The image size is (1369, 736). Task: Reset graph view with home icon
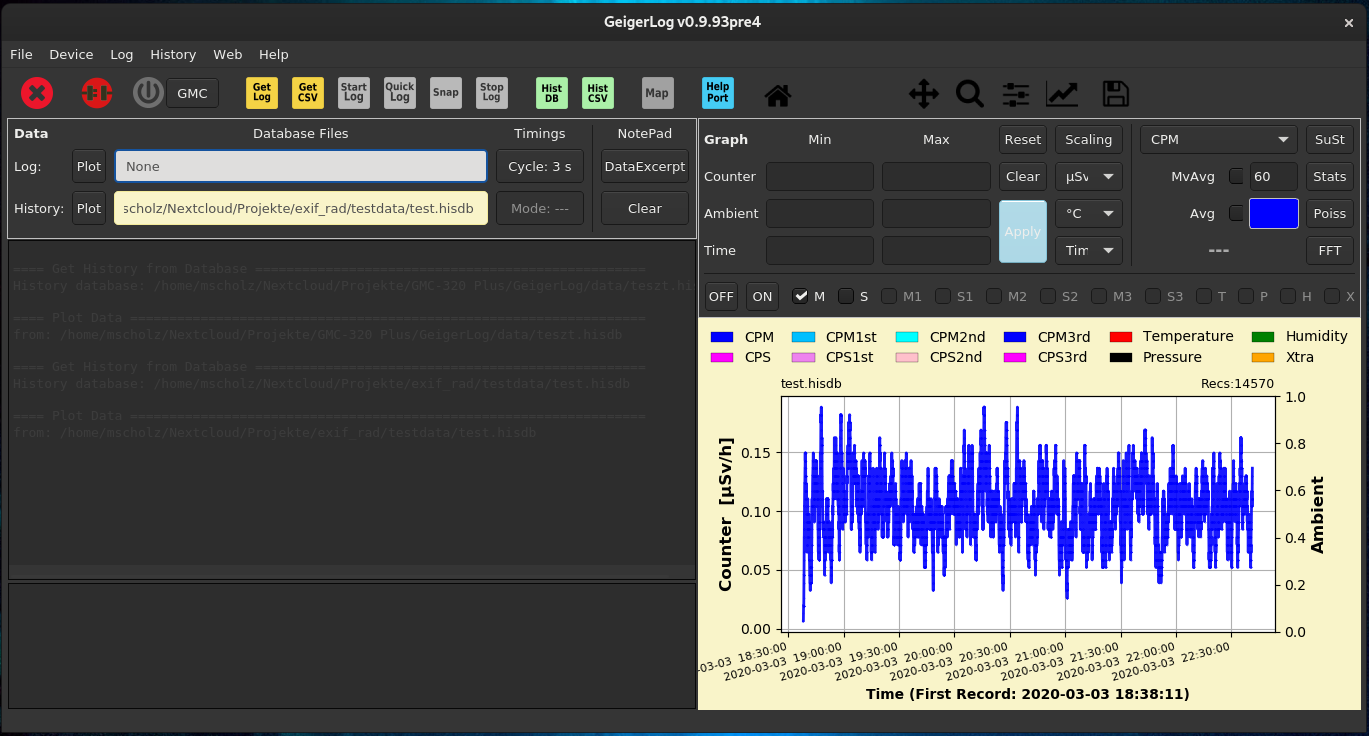778,95
